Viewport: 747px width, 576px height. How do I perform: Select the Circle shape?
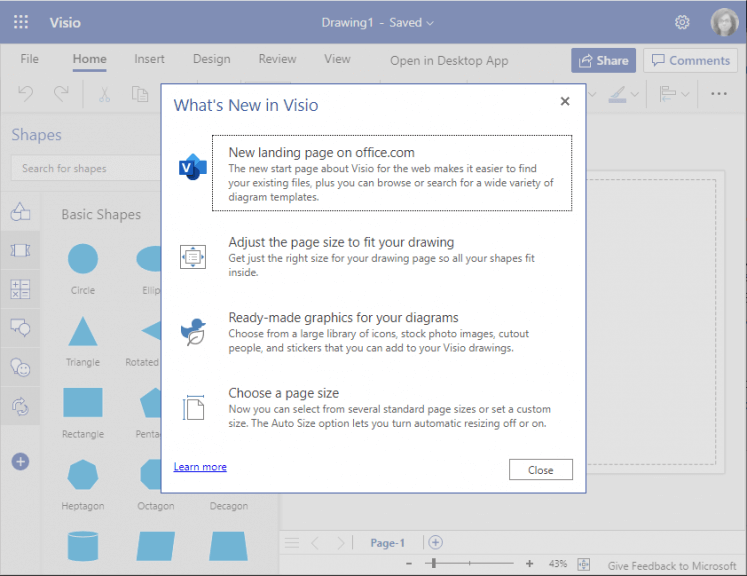pyautogui.click(x=83, y=259)
